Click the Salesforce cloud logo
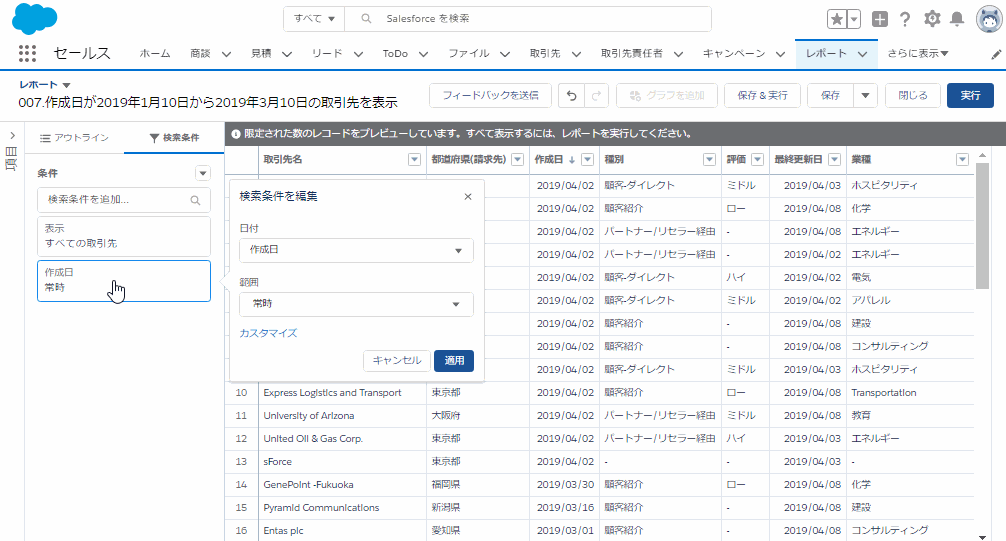The width and height of the screenshot is (1006, 541). [35, 19]
